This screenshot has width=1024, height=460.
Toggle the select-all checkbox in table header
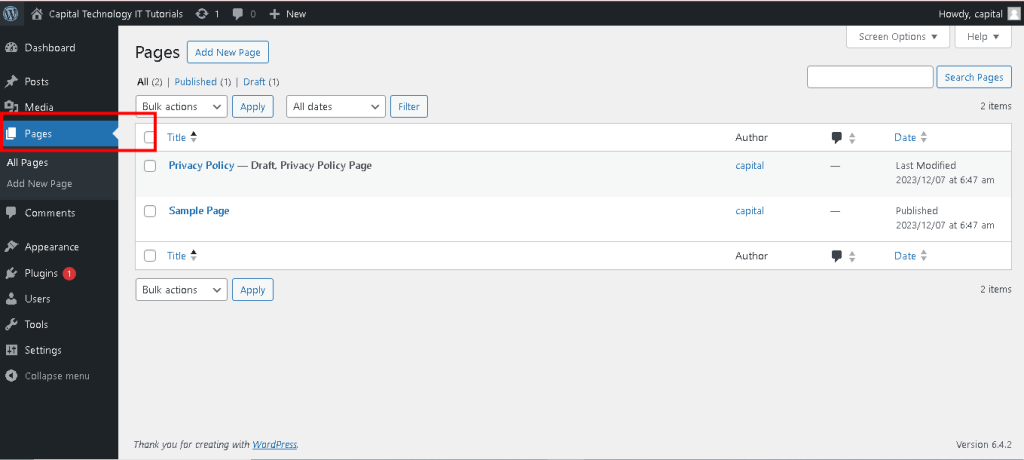(150, 138)
